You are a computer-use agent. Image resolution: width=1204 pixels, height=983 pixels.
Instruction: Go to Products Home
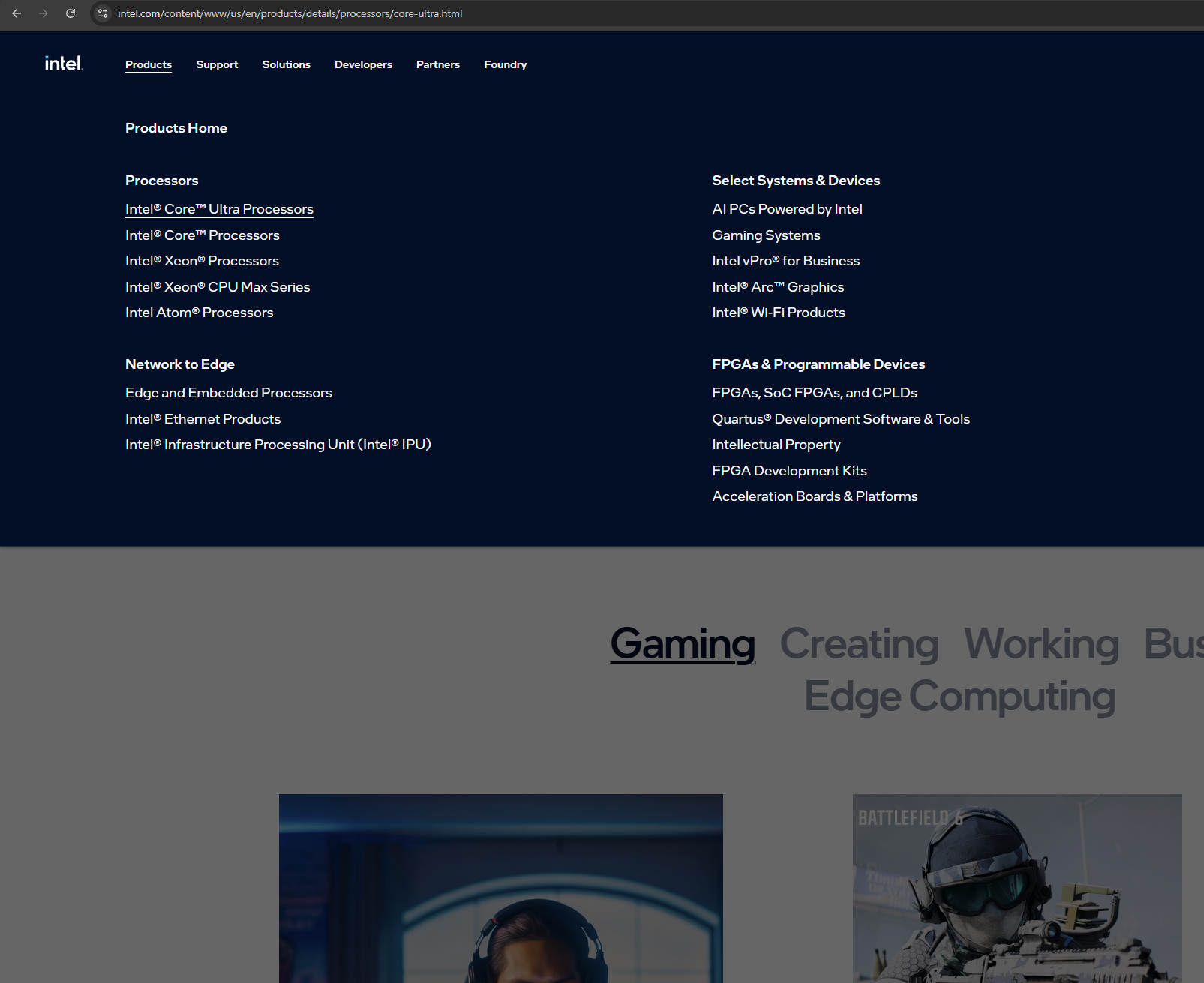click(x=176, y=128)
